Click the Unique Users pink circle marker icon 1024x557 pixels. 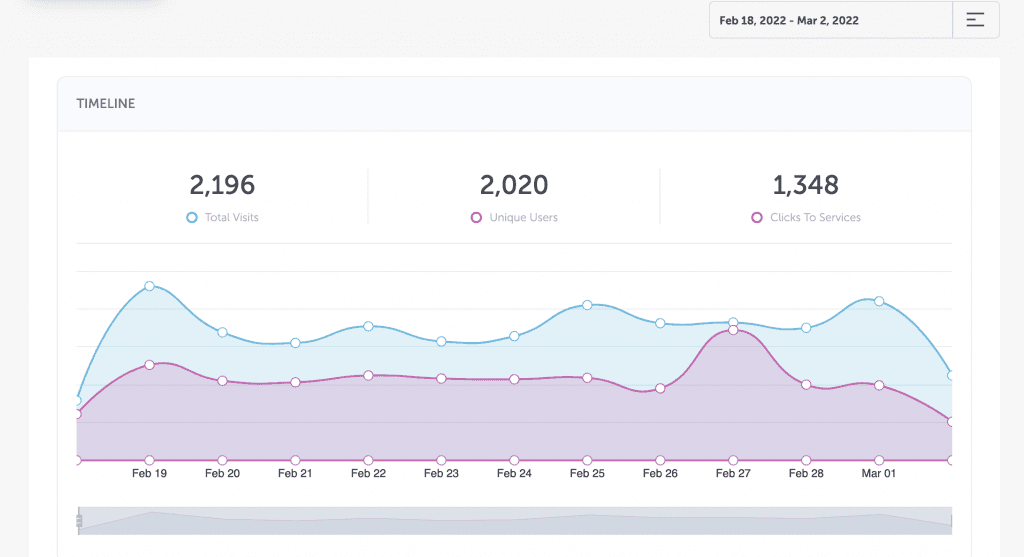pos(476,217)
